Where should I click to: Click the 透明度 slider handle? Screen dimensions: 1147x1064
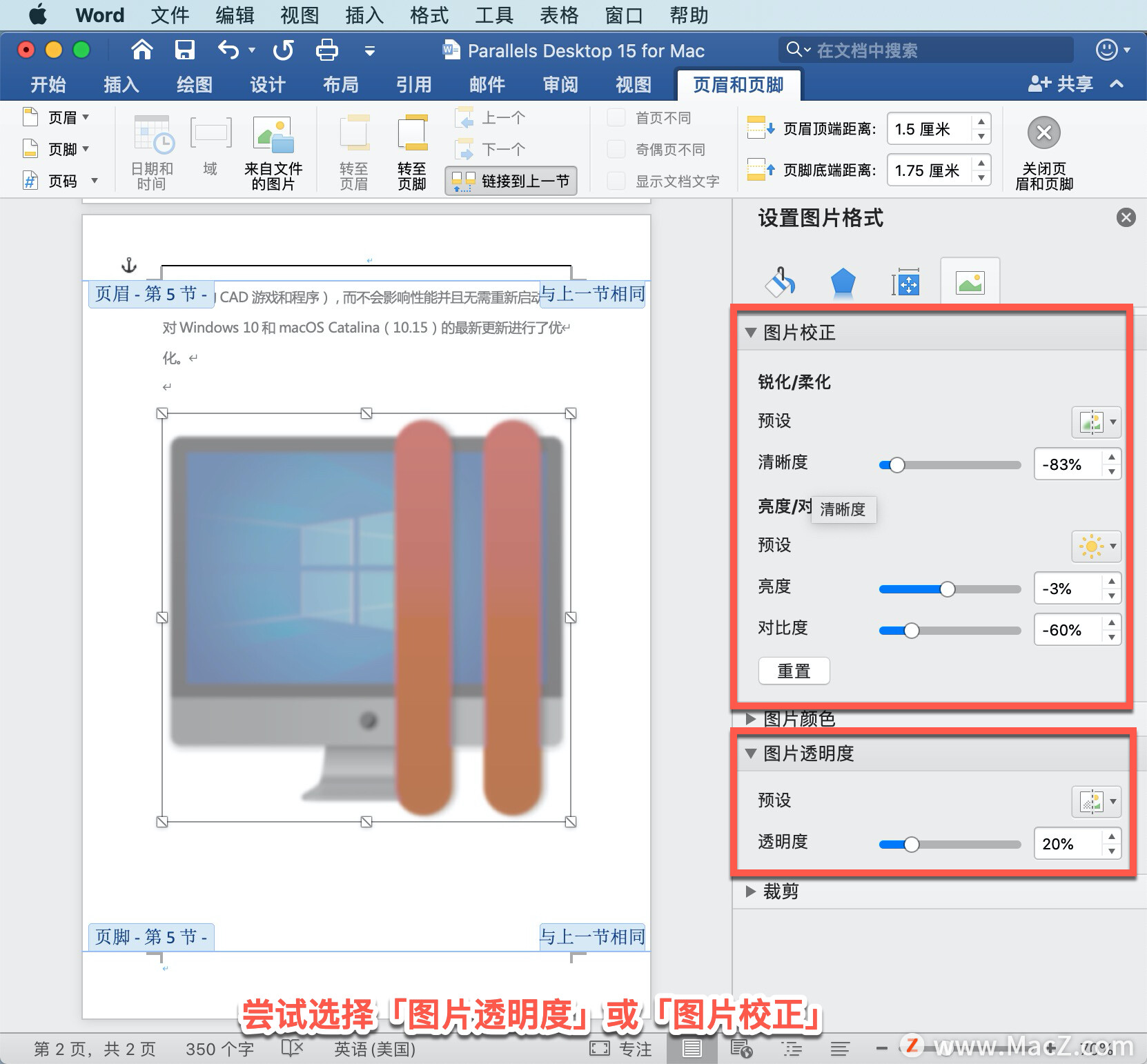coord(914,844)
